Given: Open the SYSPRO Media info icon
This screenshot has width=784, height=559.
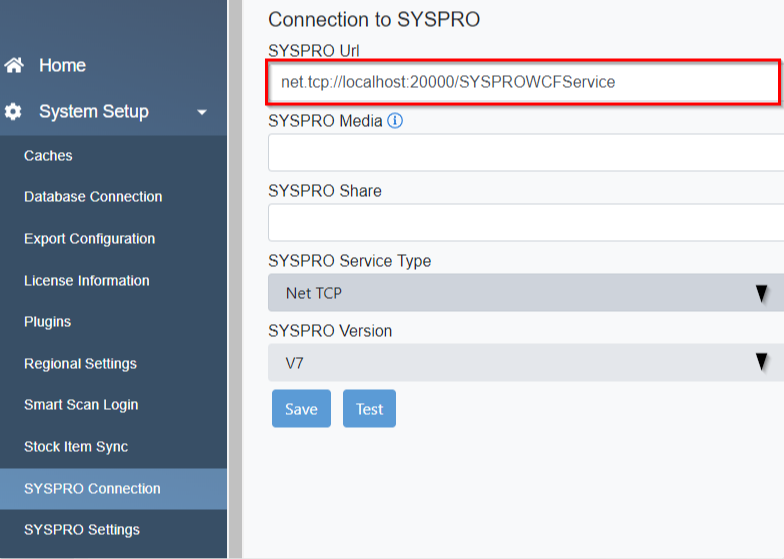Looking at the screenshot, I should pos(395,120).
